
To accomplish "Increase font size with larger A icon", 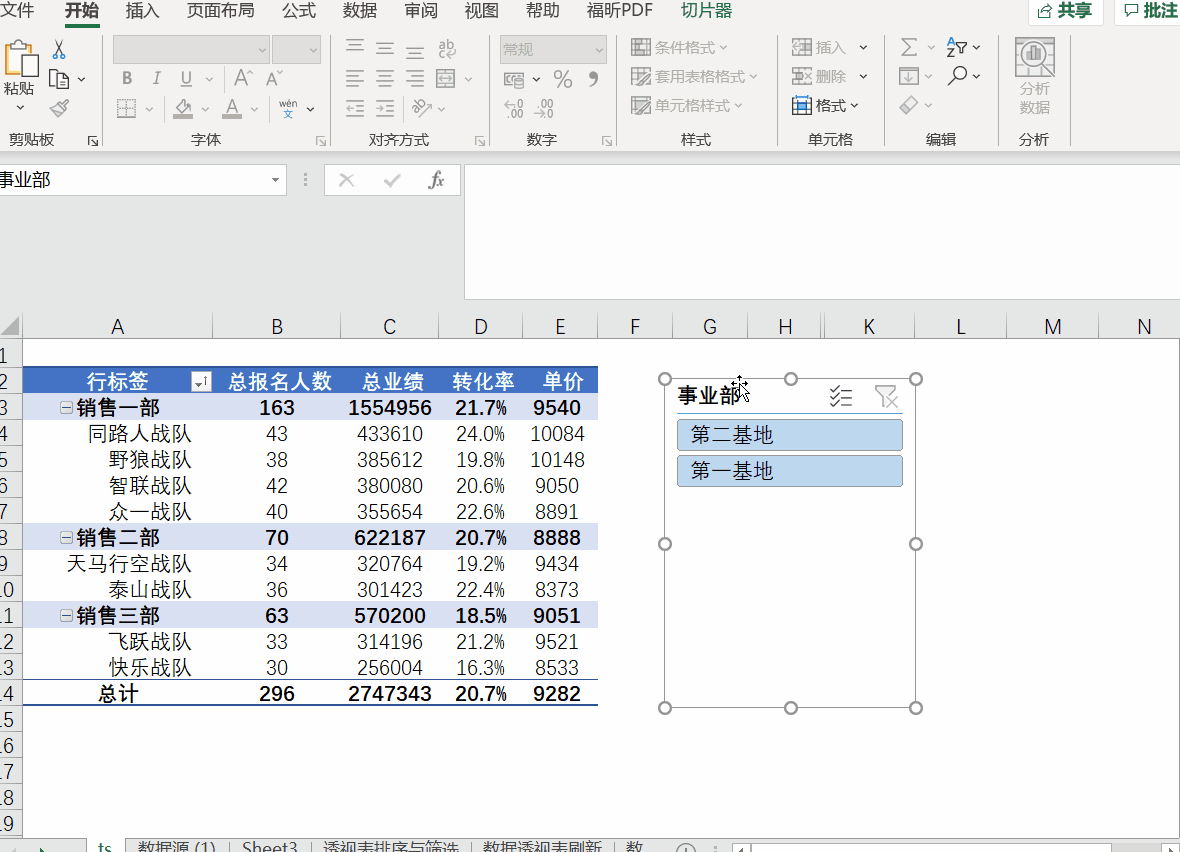I will (242, 78).
